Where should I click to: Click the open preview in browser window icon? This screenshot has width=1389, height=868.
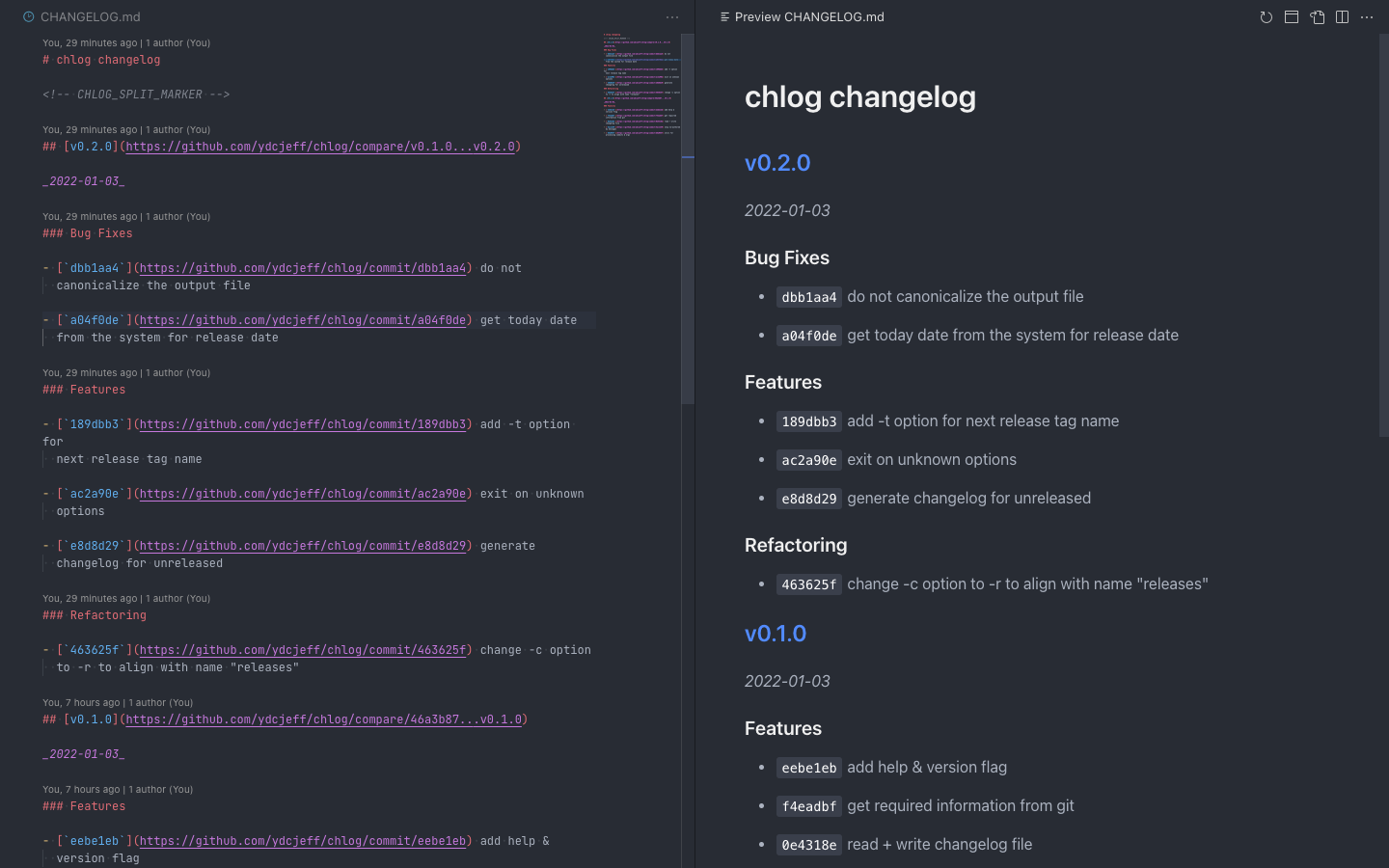pyautogui.click(x=1292, y=17)
